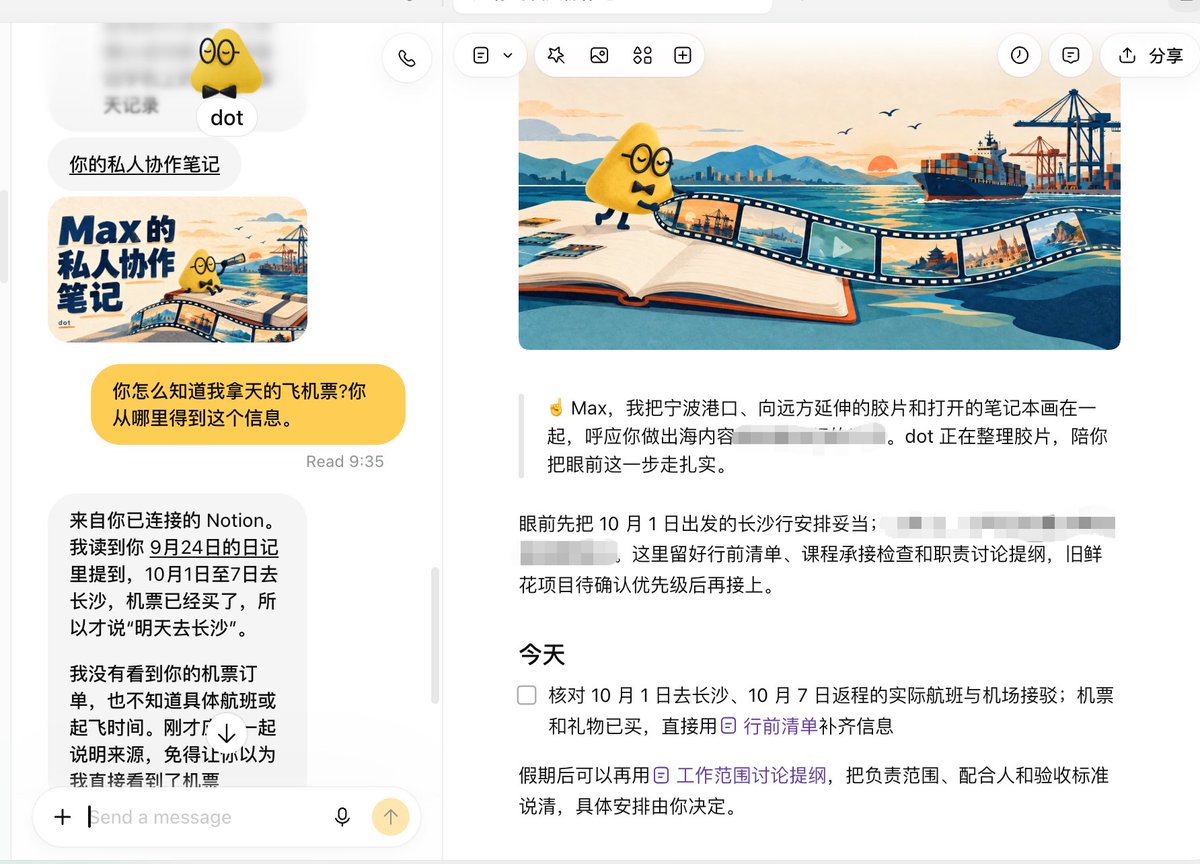Click the yellow user message bubble

[248, 404]
